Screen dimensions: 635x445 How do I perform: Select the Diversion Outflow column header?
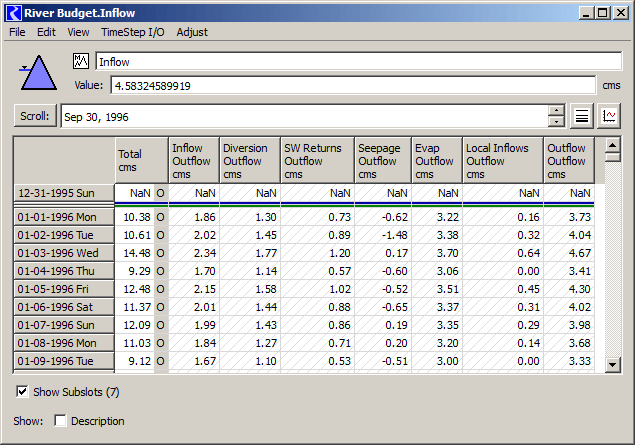250,160
